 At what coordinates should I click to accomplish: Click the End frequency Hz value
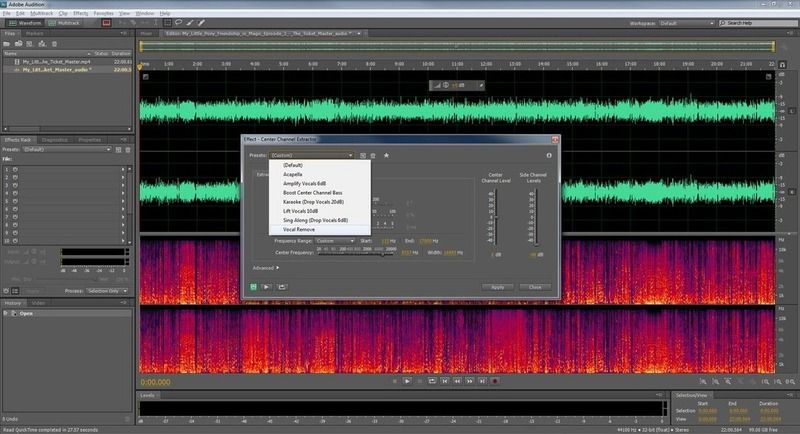point(425,241)
